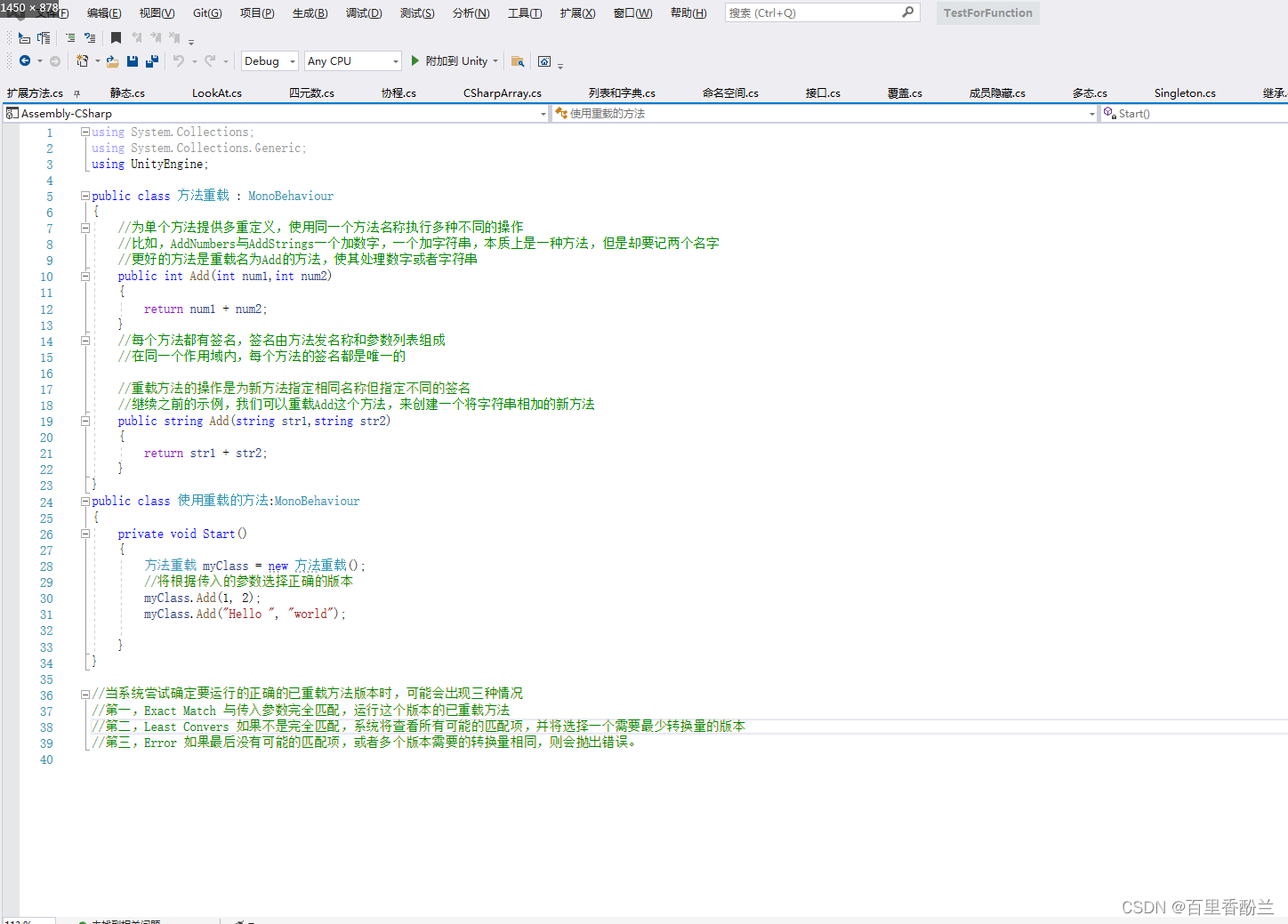Open the 生成(B) menu
This screenshot has height=924, width=1288.
310,12
